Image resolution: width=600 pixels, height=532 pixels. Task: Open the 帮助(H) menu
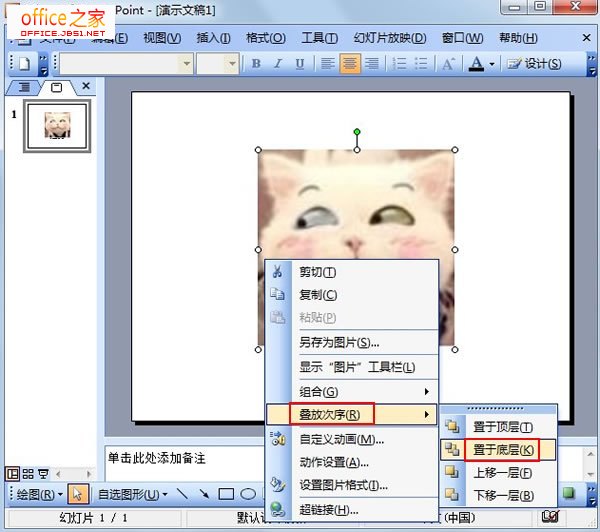[x=518, y=38]
